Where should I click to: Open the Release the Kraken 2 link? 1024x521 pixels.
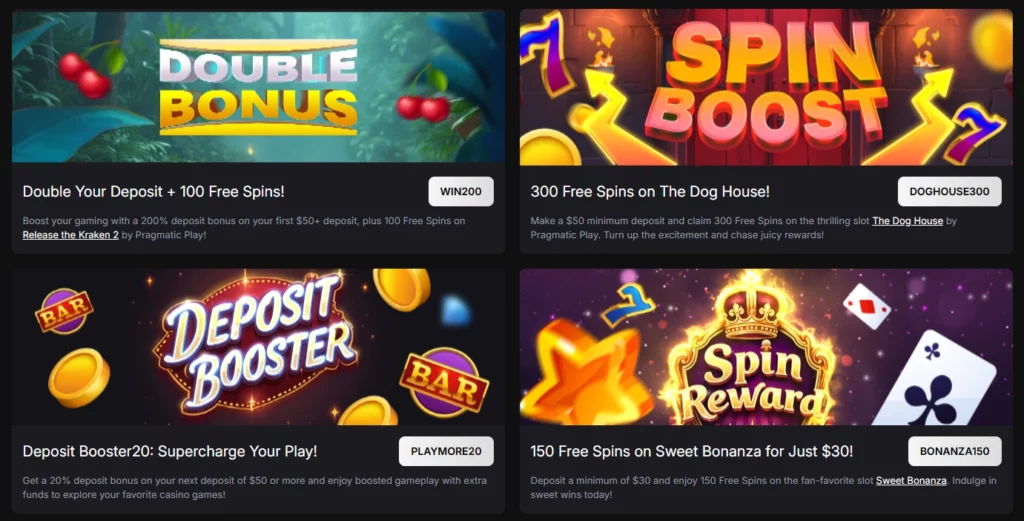[71, 235]
